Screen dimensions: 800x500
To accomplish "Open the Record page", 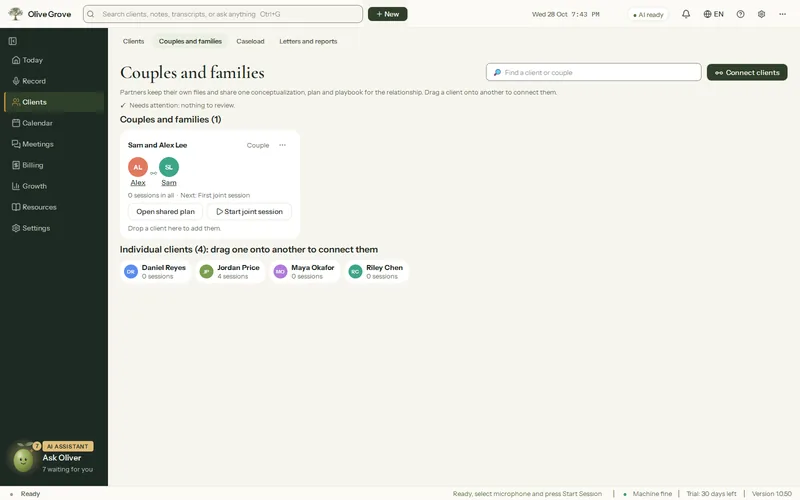I will (54, 81).
